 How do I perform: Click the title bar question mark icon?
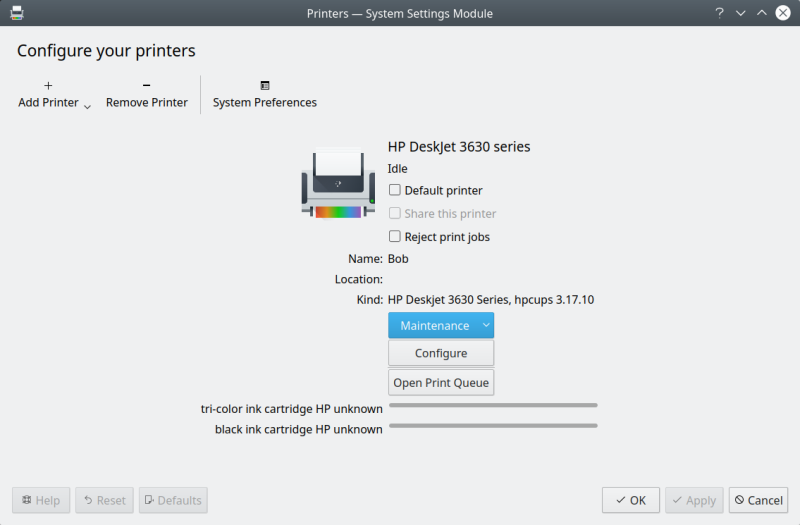(719, 13)
